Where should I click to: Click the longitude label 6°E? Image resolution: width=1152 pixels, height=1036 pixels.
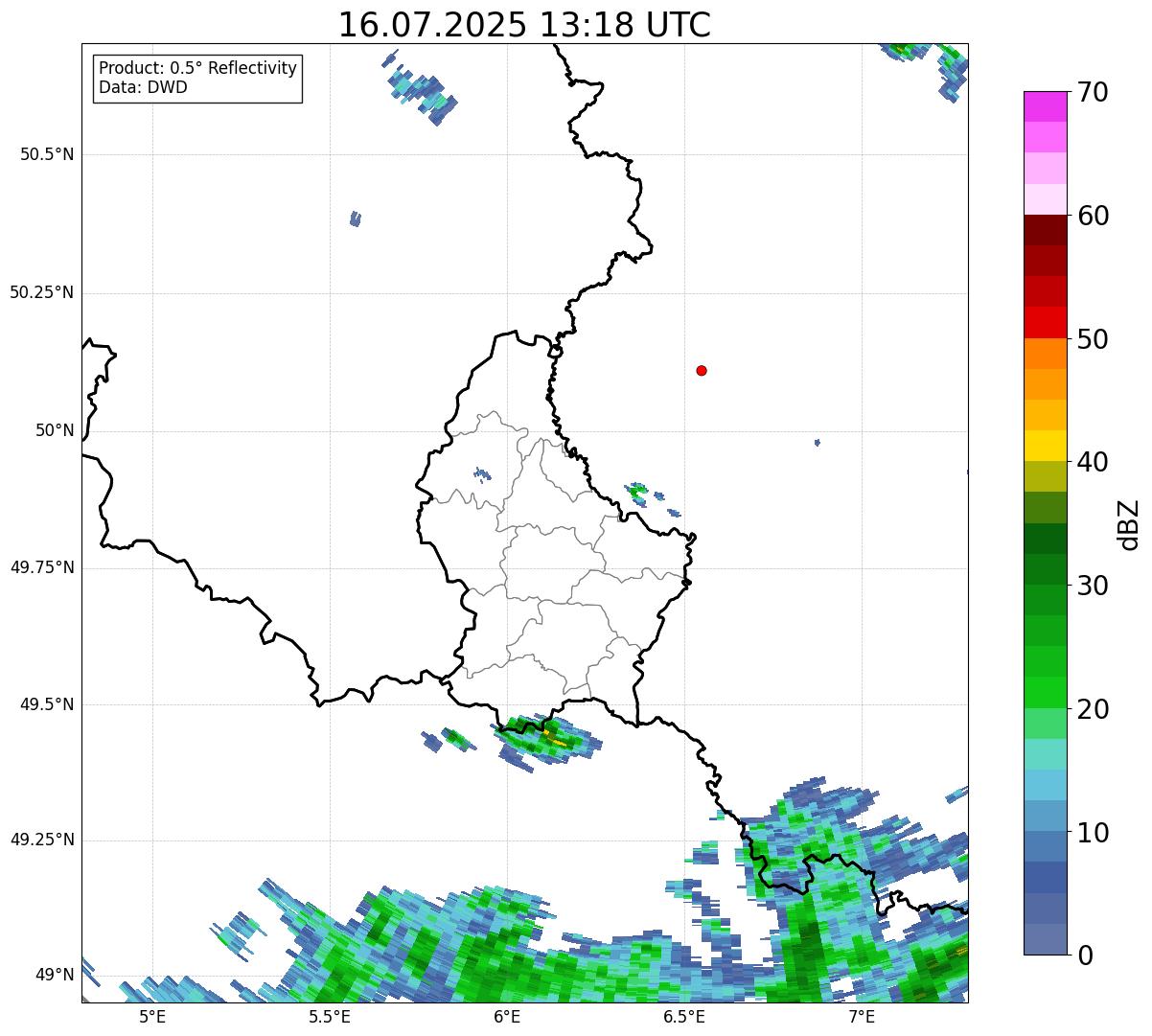(x=507, y=1017)
